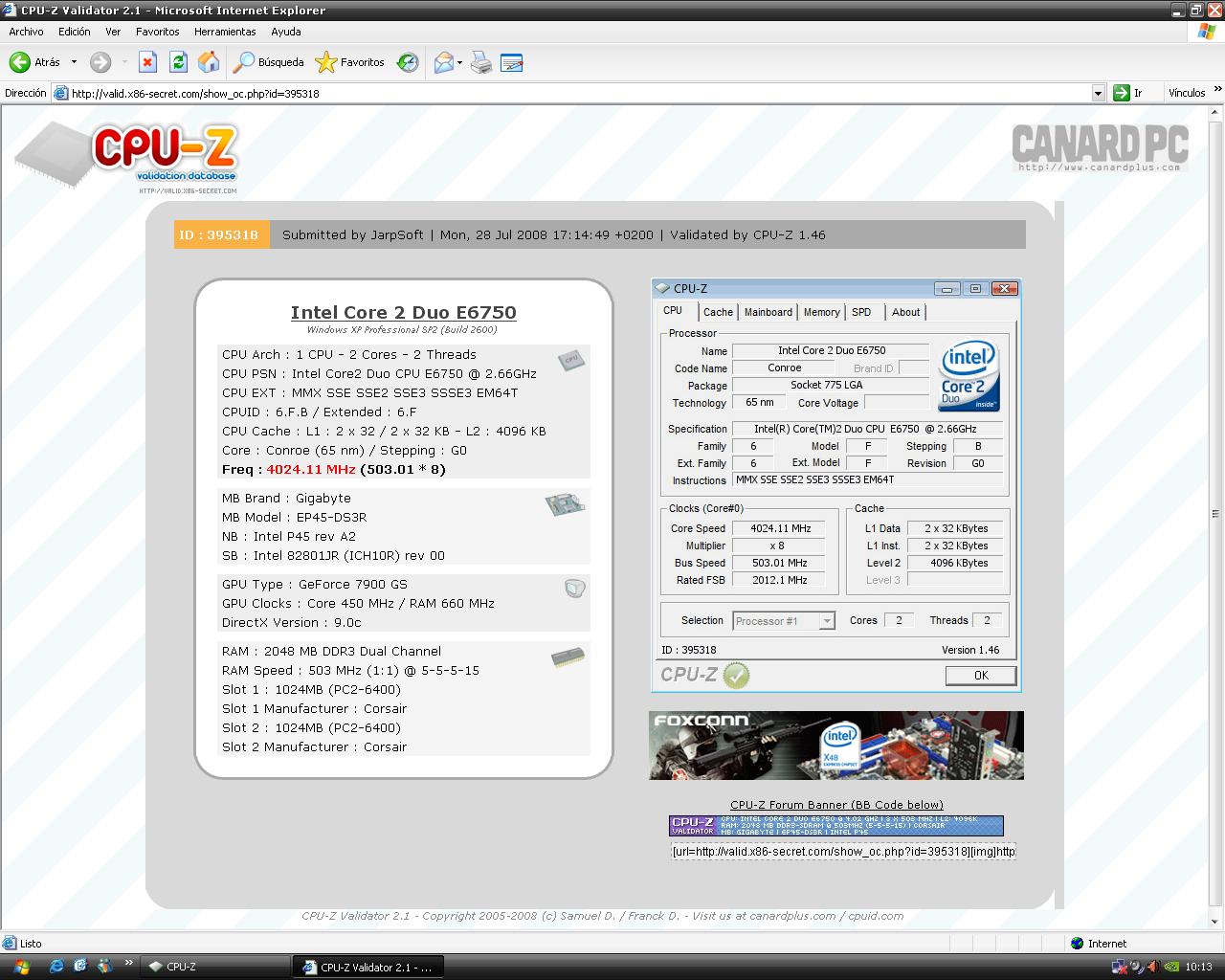Click the GPU icon beside GPU Type
Screen dimensions: 1225x980
574,588
